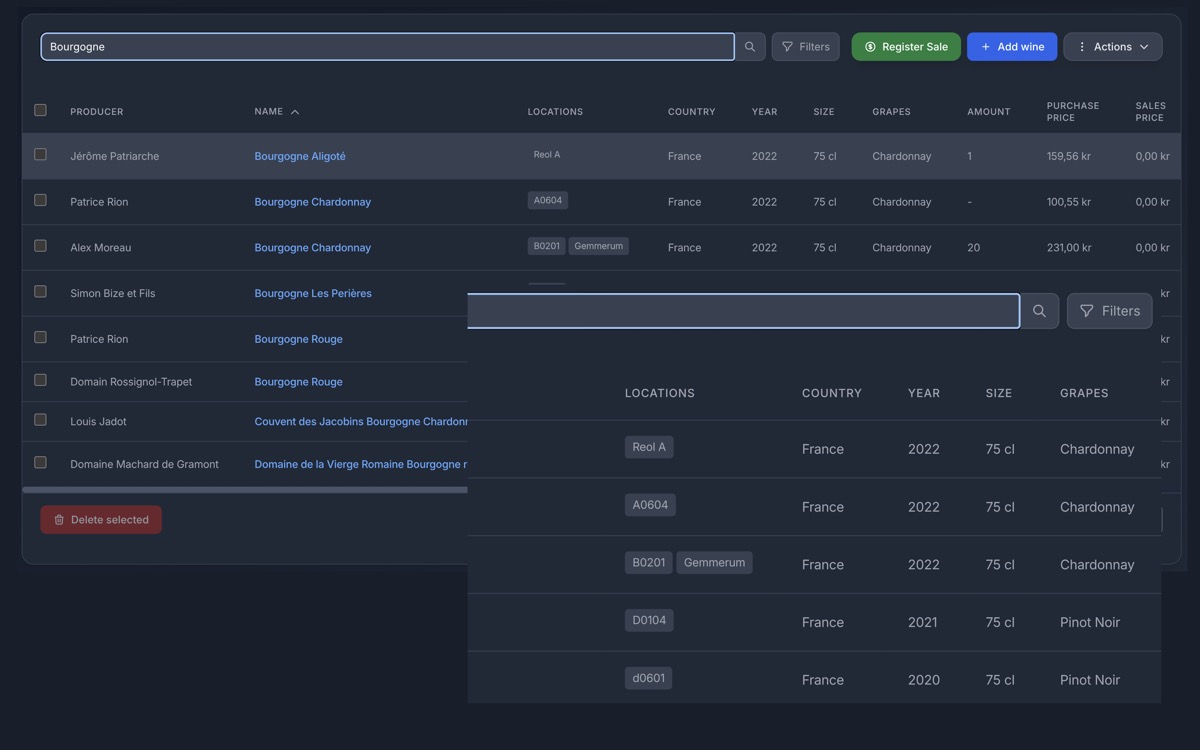Image resolution: width=1200 pixels, height=750 pixels.
Task: Open Patrice Rion's Bourgogne Chardonnay link
Action: point(313,202)
